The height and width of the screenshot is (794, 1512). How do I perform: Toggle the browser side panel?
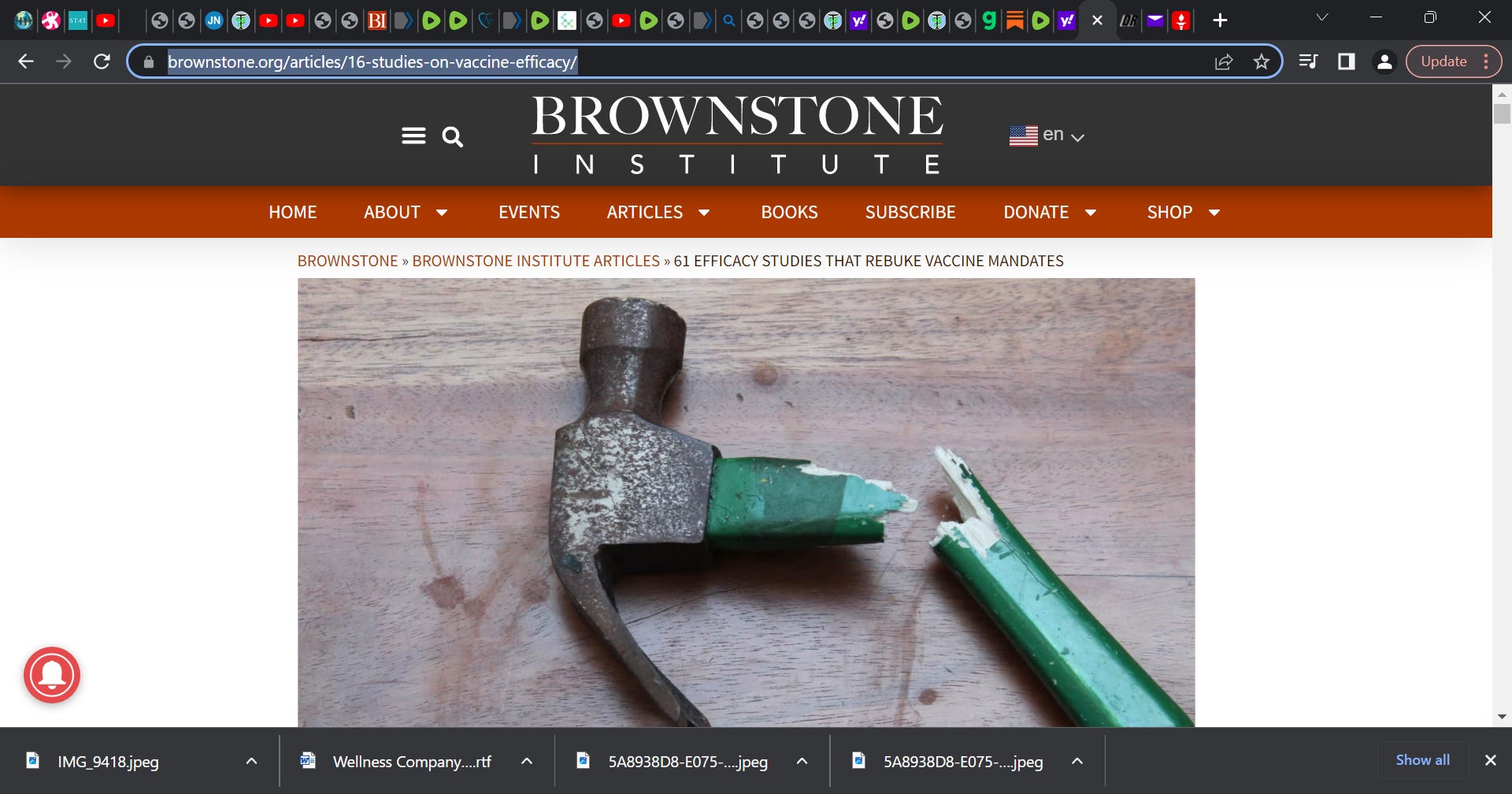click(x=1347, y=61)
